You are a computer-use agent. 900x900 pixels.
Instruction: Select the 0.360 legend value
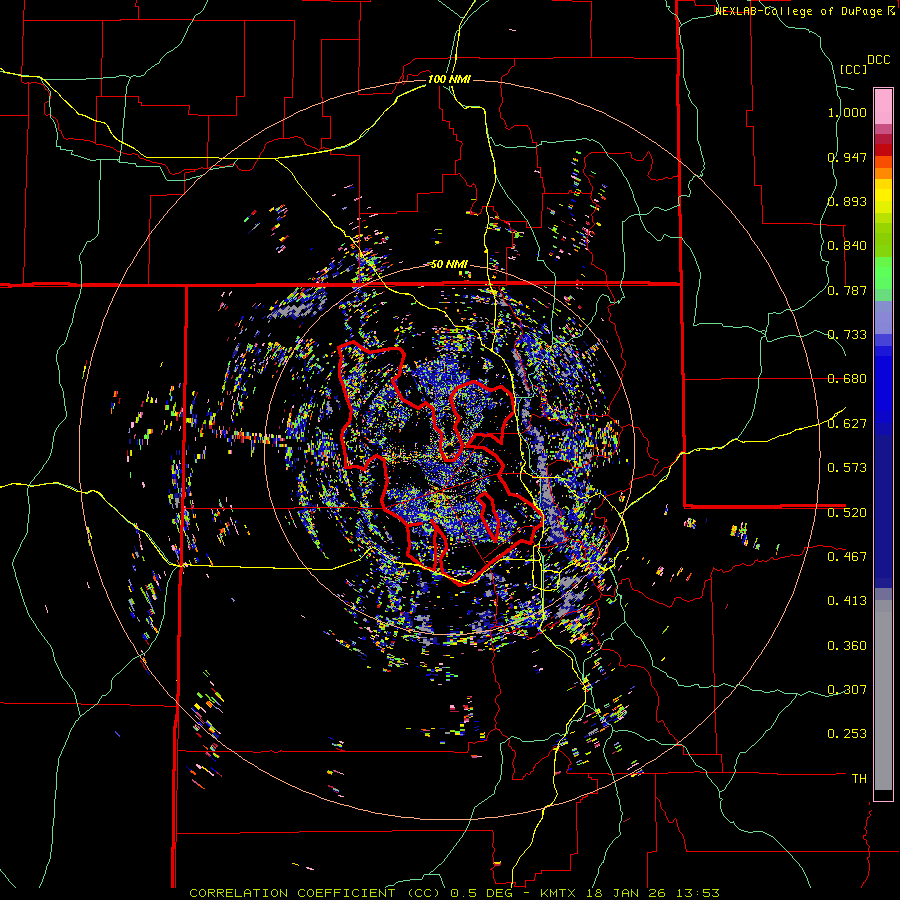click(x=847, y=646)
